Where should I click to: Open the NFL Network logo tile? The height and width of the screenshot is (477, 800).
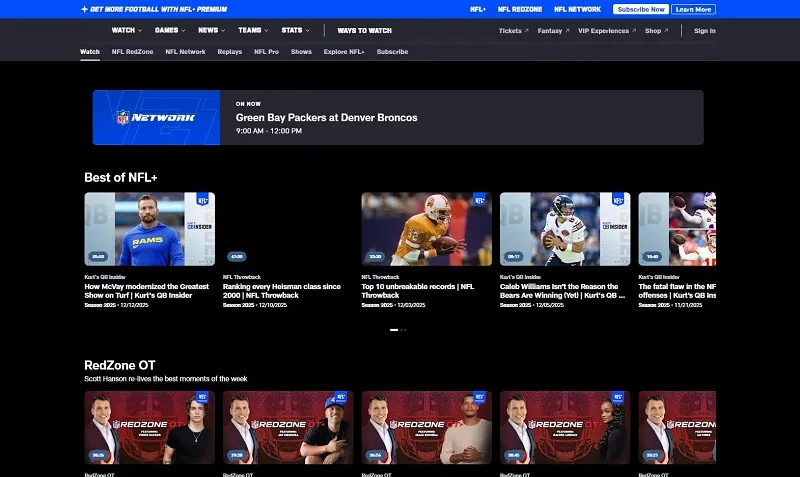tap(156, 117)
